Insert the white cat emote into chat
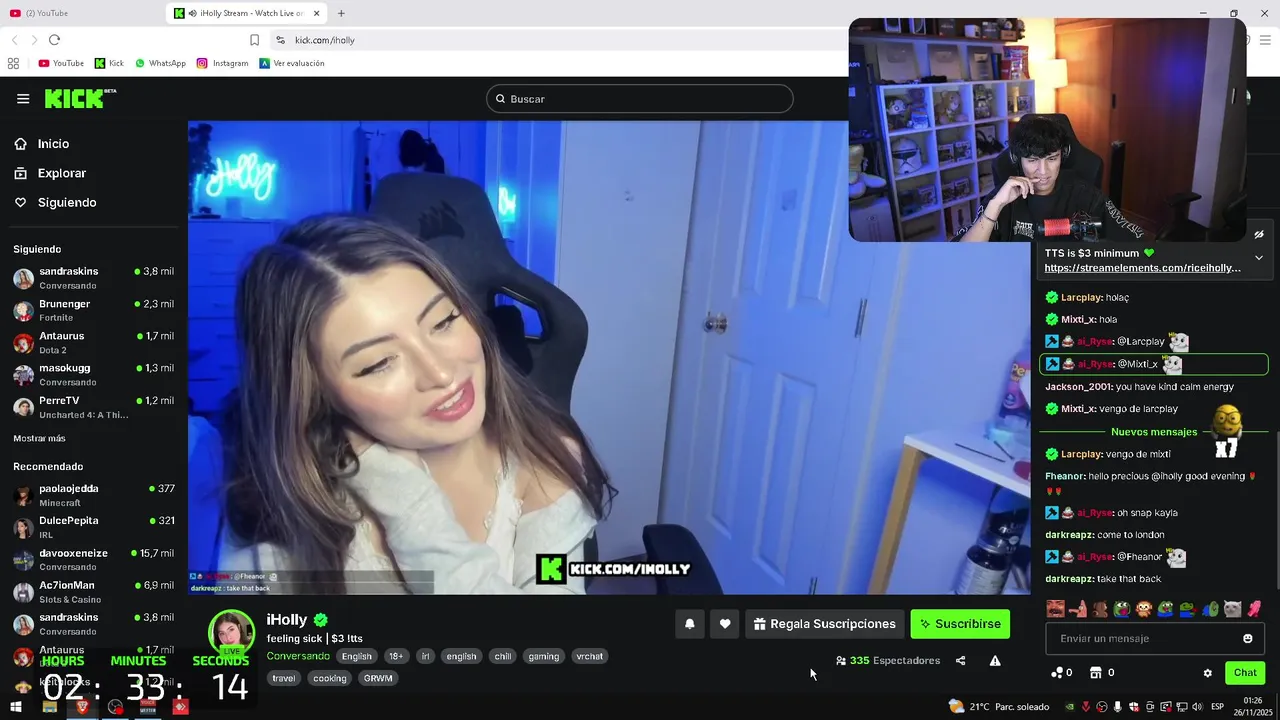 click(x=1232, y=609)
